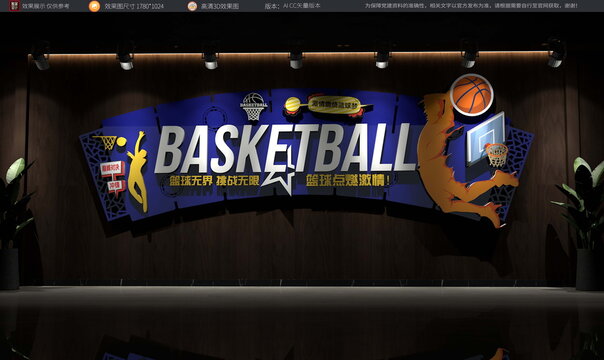Click the 效果图尺寸 1780*1024 text
Screen dimensions: 604x360
[x=134, y=6]
